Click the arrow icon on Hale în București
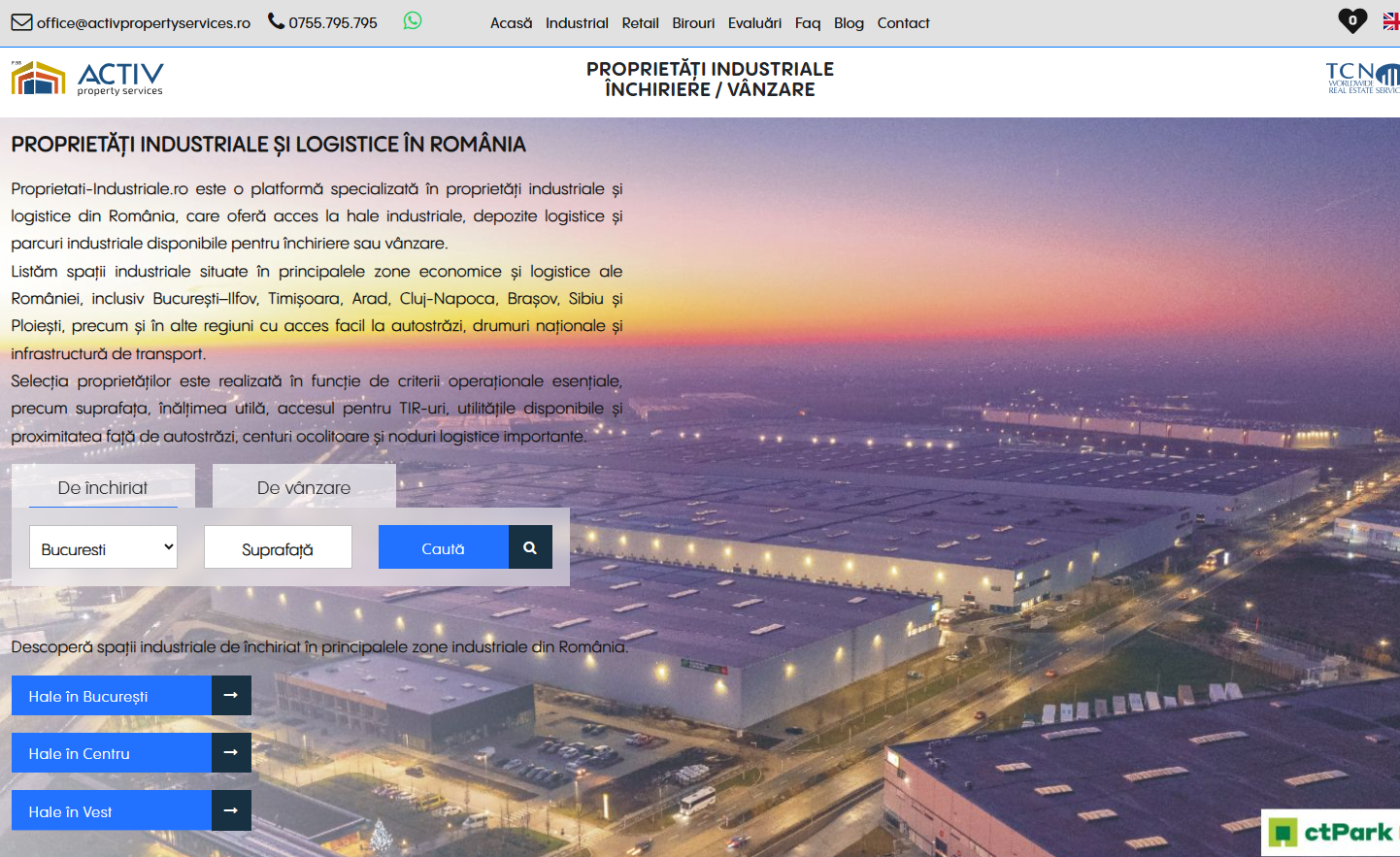Screen dimensions: 1400x857 pyautogui.click(x=232, y=695)
